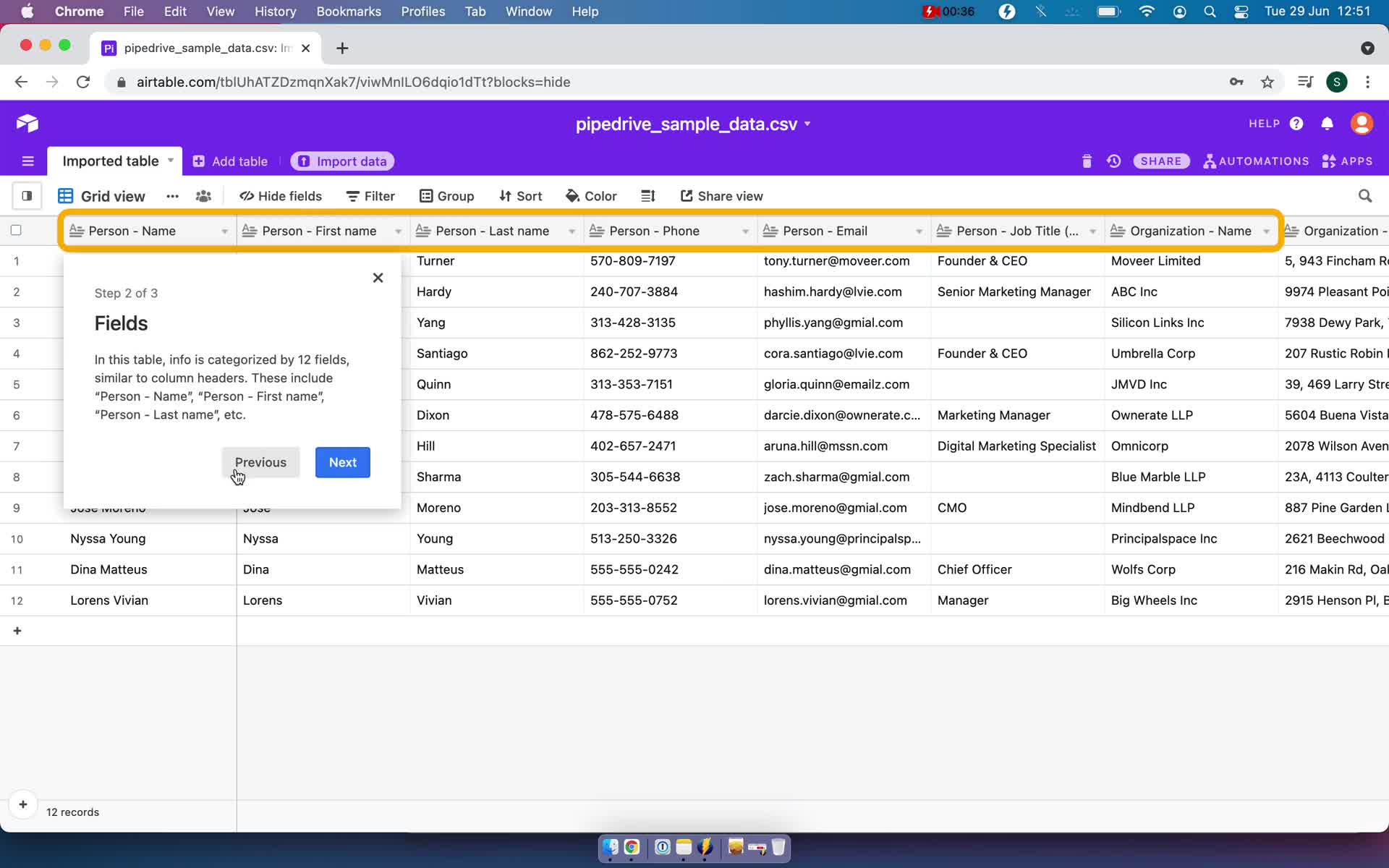Viewport: 1389px width, 868px height.
Task: Bookmark the page with the star icon
Action: [1267, 82]
